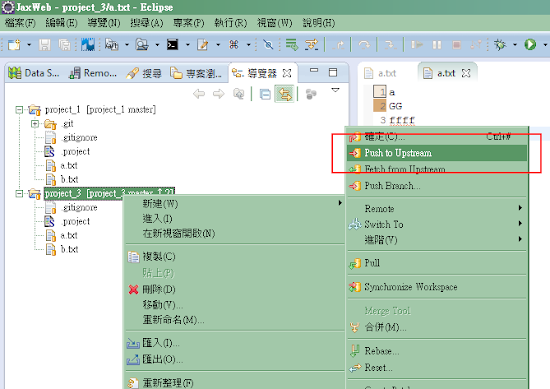550x389 pixels.
Task: Switch to the Remo... view tab
Action: 93,73
